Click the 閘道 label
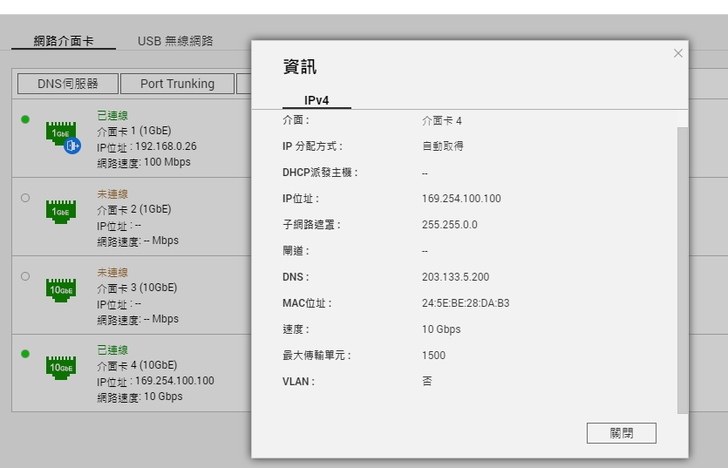728x468 pixels. pos(296,251)
